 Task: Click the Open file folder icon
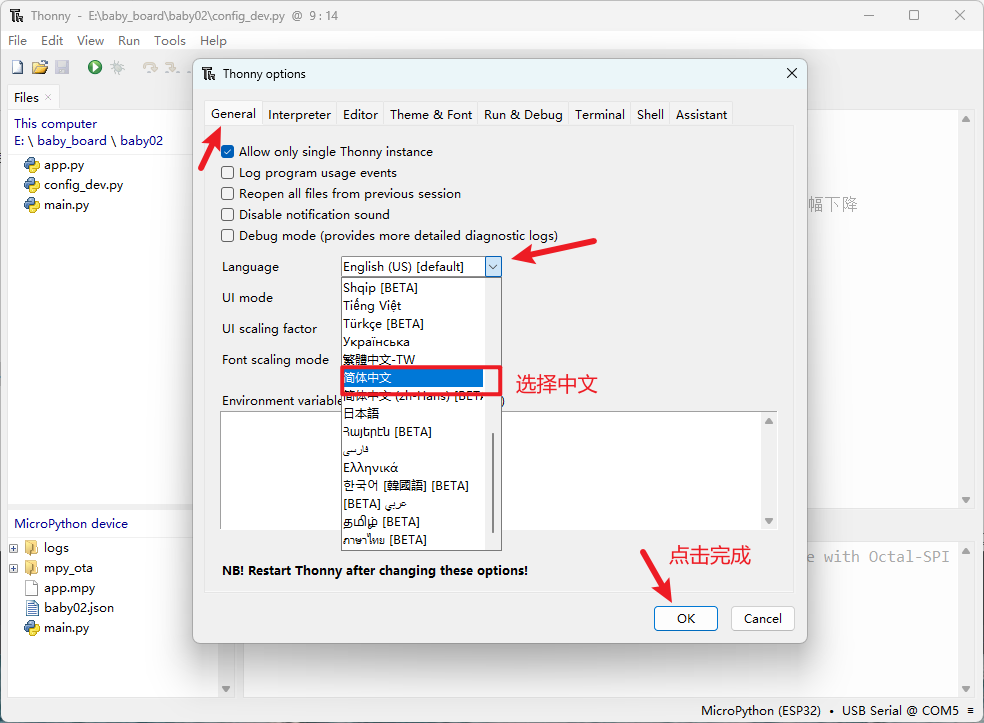click(40, 67)
